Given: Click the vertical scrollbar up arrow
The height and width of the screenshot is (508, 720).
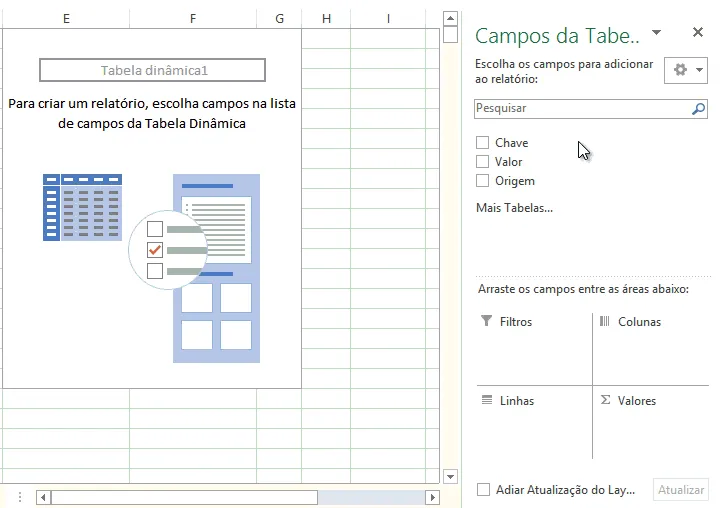Looking at the screenshot, I should coord(450,19).
